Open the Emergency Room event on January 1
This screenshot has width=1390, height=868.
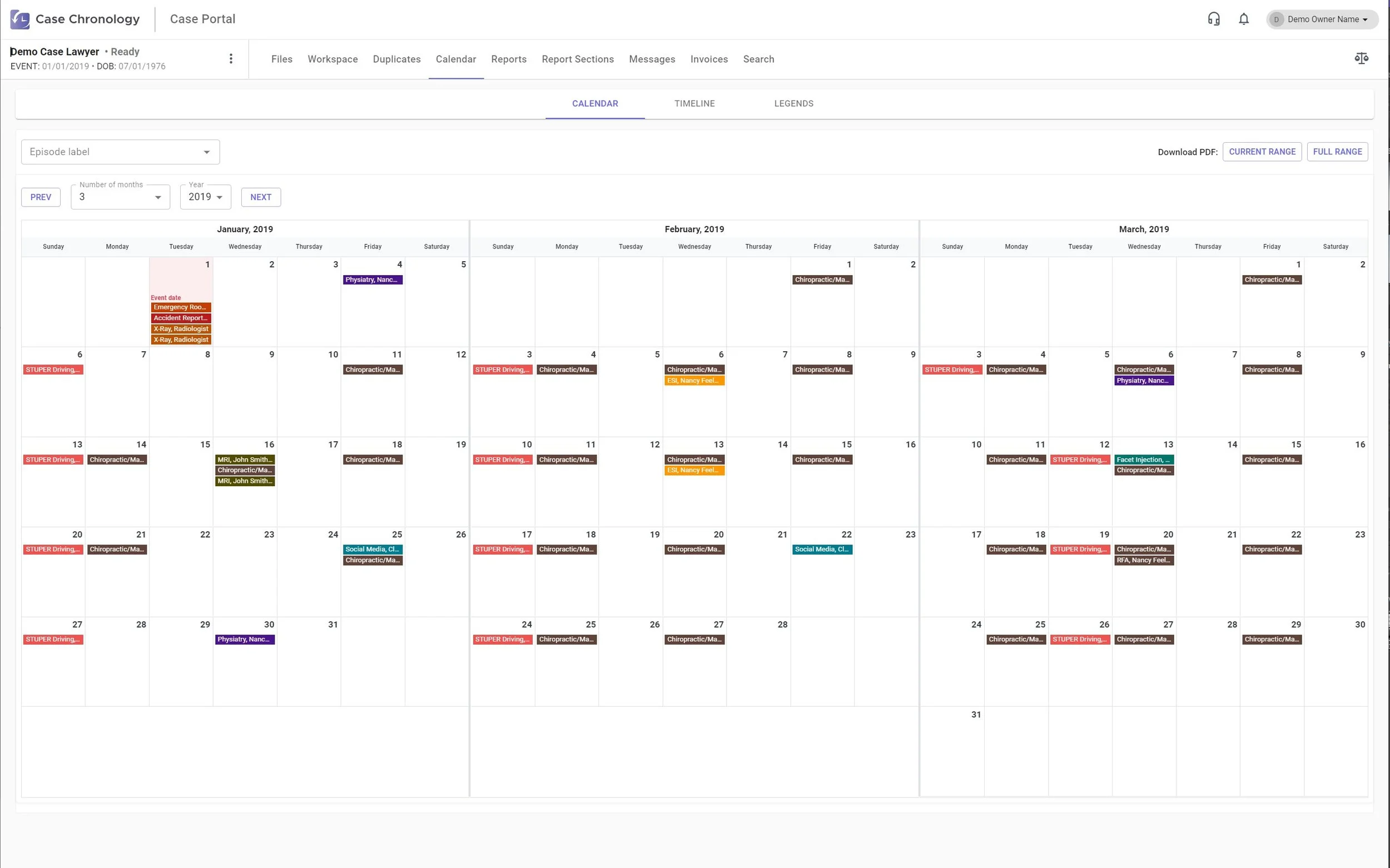pyautogui.click(x=180, y=307)
